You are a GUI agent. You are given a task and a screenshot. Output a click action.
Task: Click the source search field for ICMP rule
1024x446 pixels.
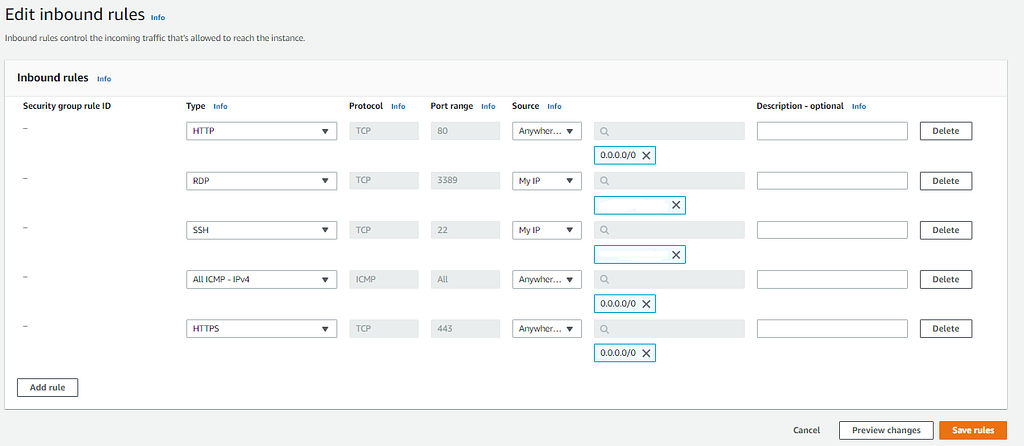point(669,279)
